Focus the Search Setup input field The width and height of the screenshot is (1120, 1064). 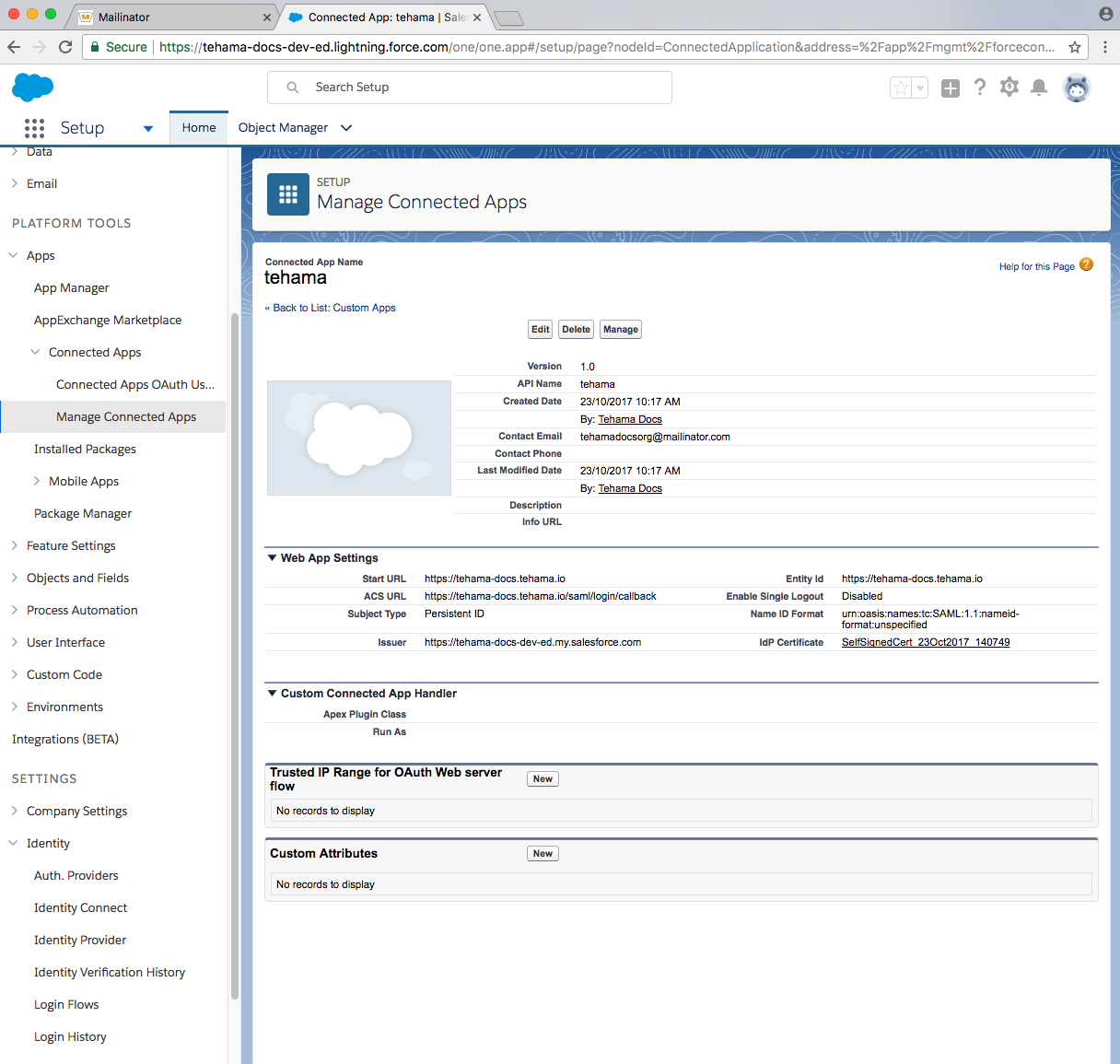pos(470,88)
